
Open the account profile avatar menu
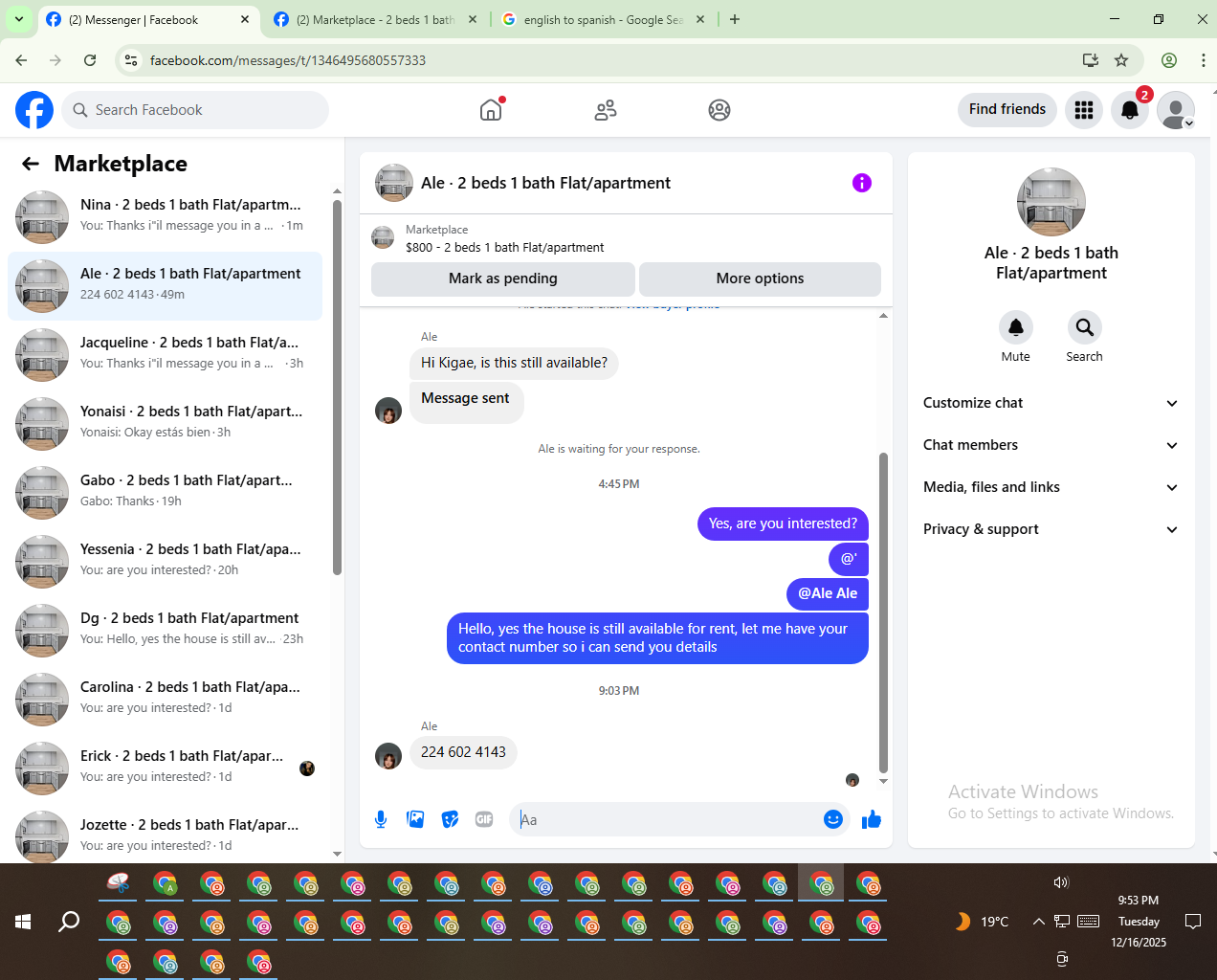[x=1176, y=110]
